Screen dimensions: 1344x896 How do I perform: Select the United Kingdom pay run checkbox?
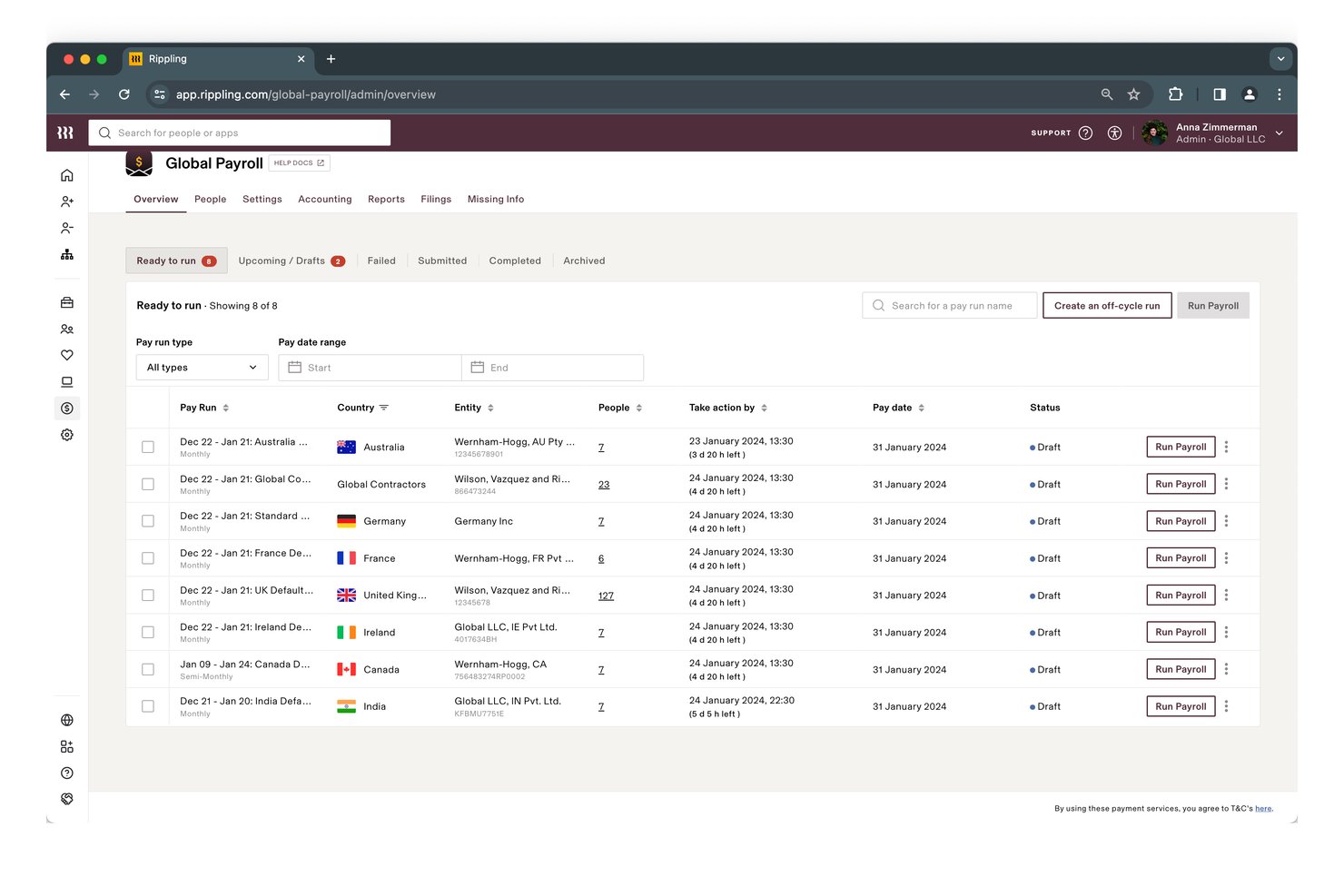click(148, 596)
